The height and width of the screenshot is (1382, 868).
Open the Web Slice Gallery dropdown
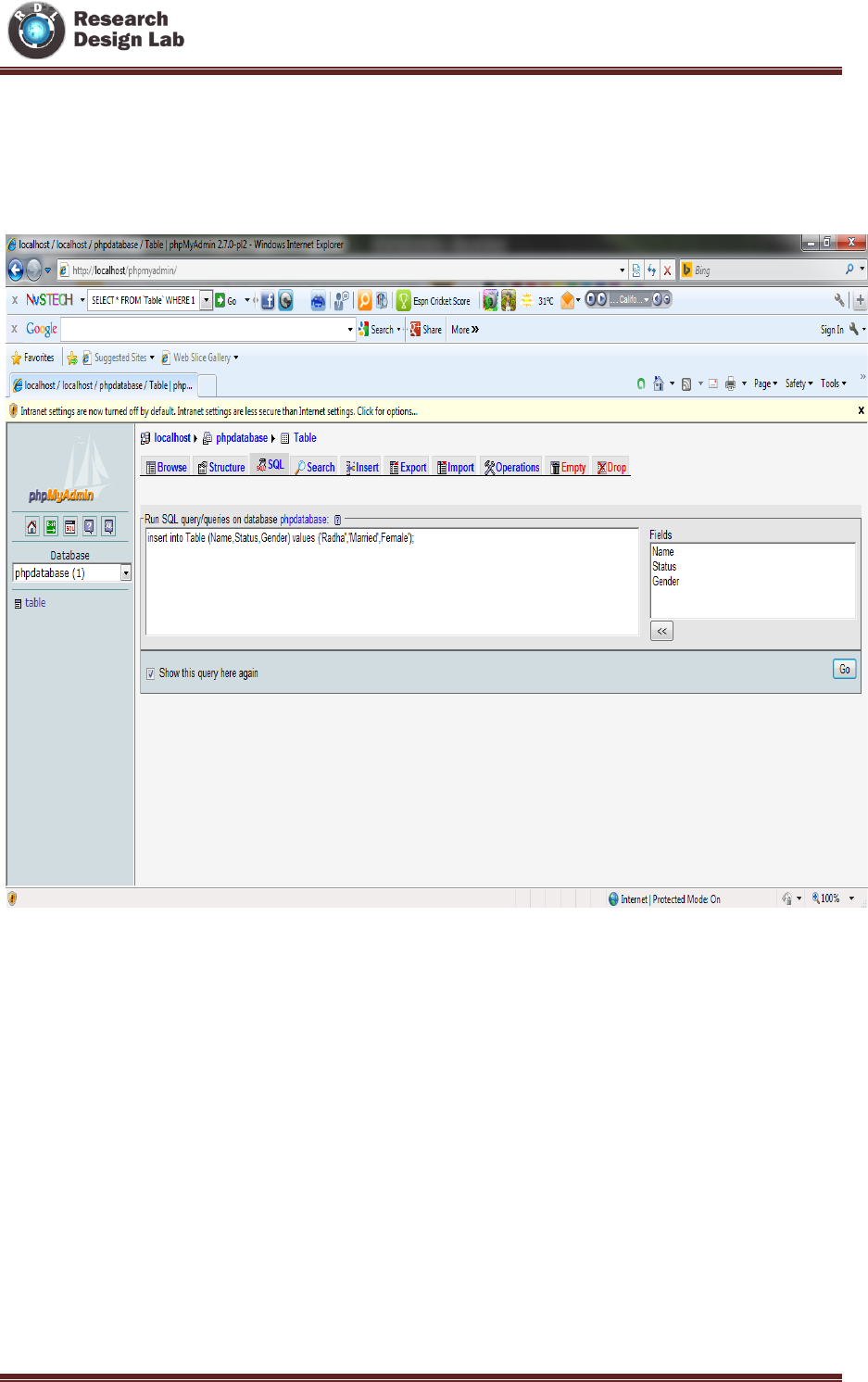(x=200, y=358)
